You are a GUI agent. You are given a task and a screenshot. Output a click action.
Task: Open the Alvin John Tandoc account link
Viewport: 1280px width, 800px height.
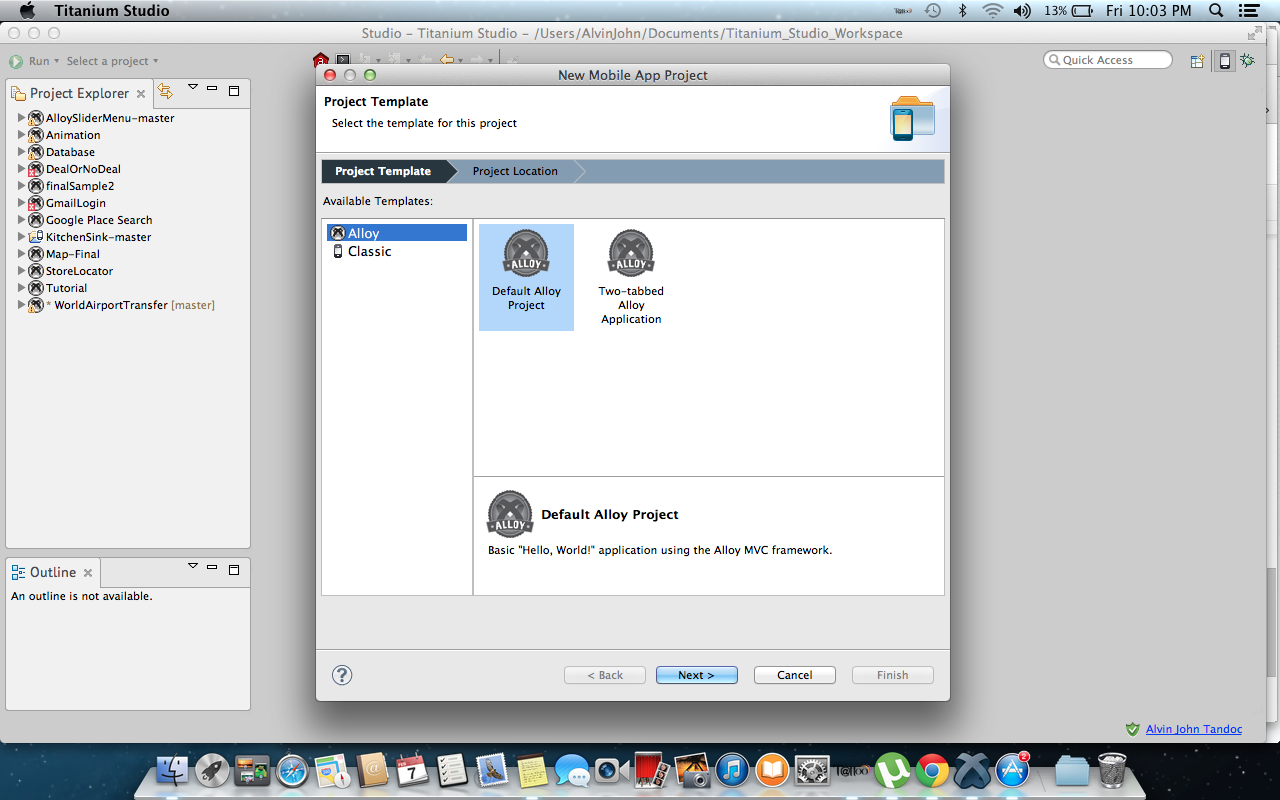pos(1194,729)
